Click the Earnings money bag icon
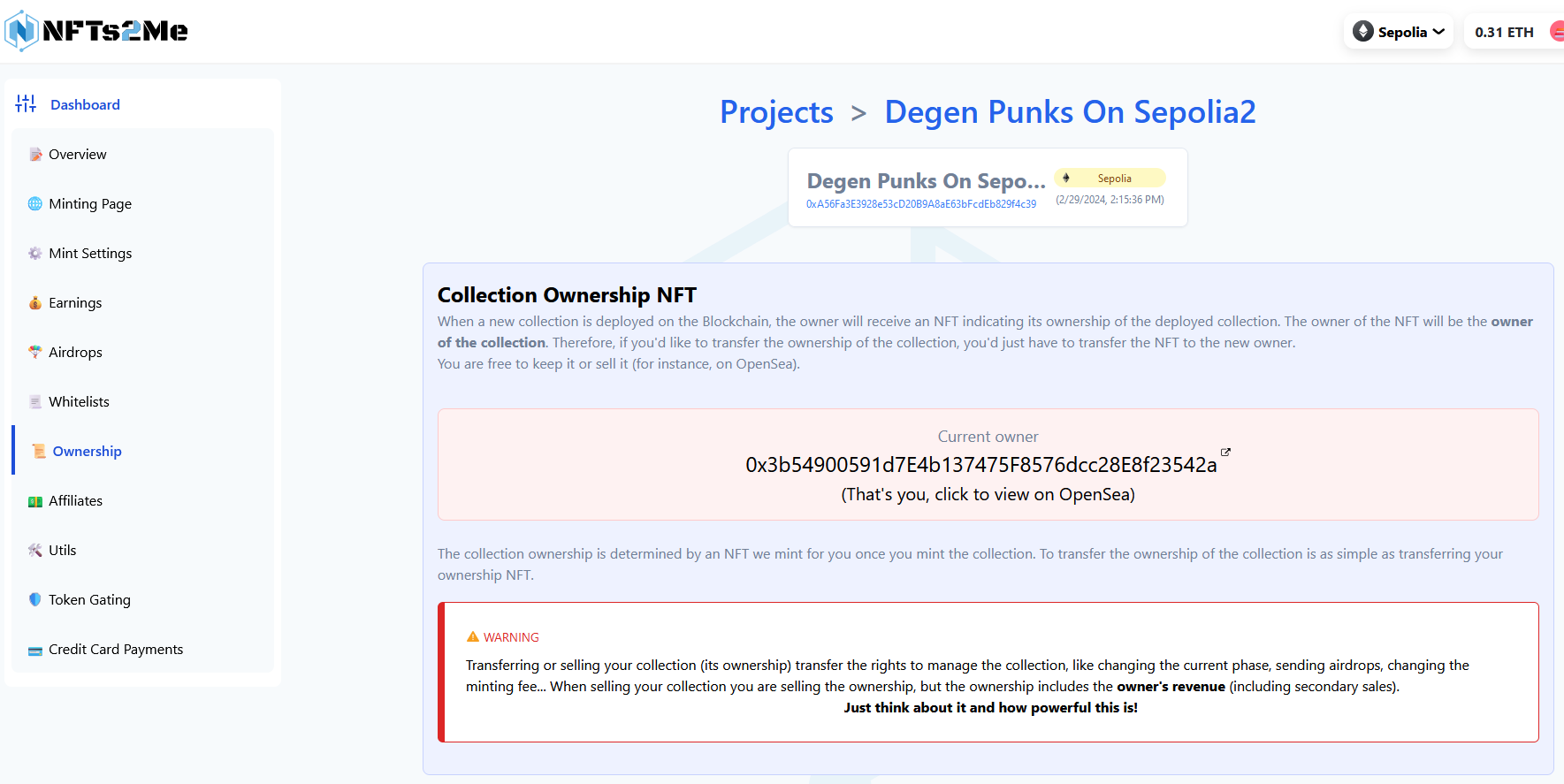This screenshot has height=784, width=1564. tap(35, 303)
